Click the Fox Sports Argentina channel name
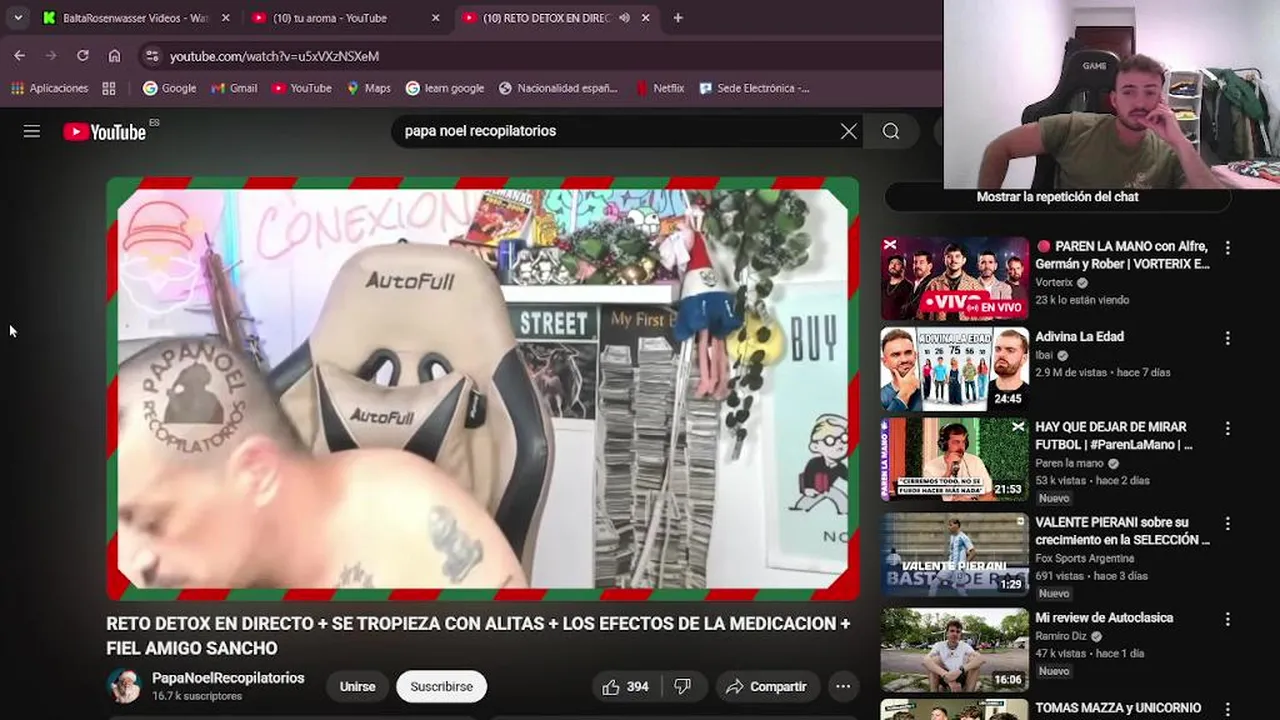Viewport: 1280px width, 720px height. 1084,559
